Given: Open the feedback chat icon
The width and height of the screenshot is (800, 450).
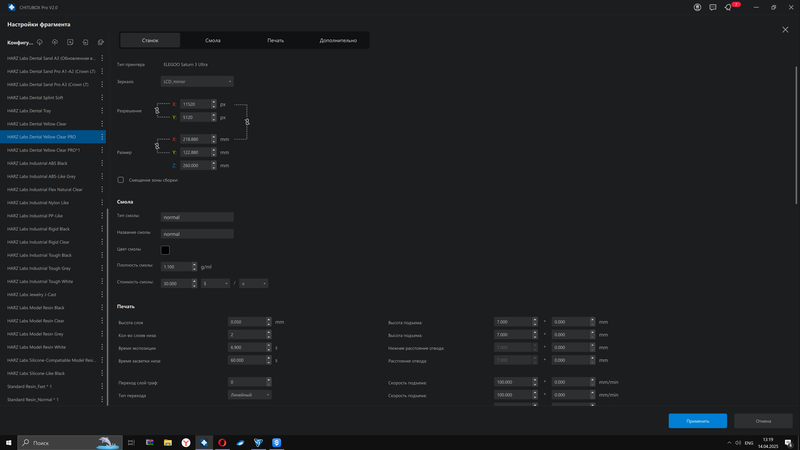Looking at the screenshot, I should 712,6.
